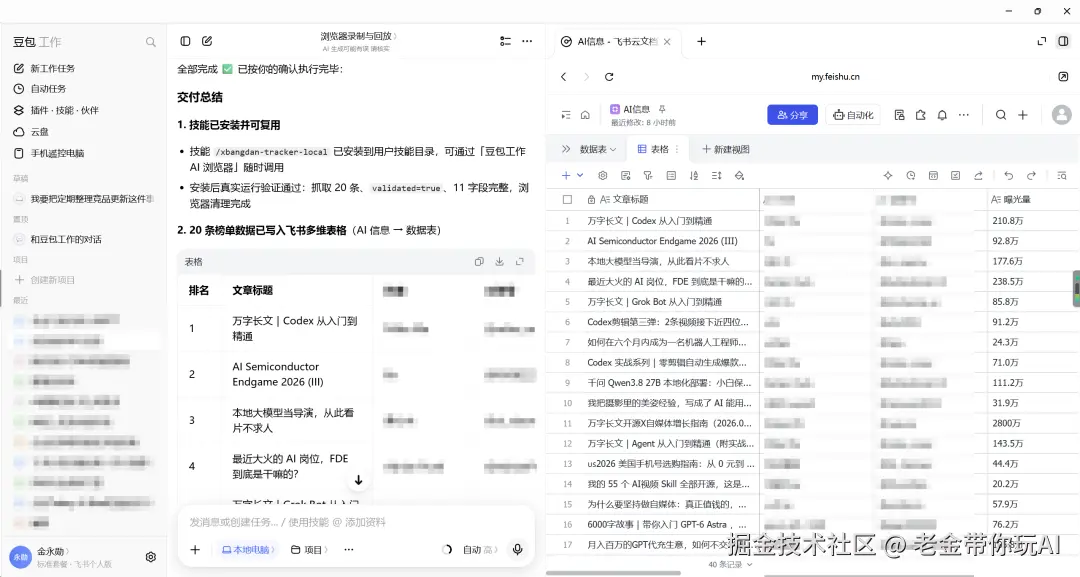Redo change in Feishu table
This screenshot has width=1080, height=577.
tap(1031, 176)
